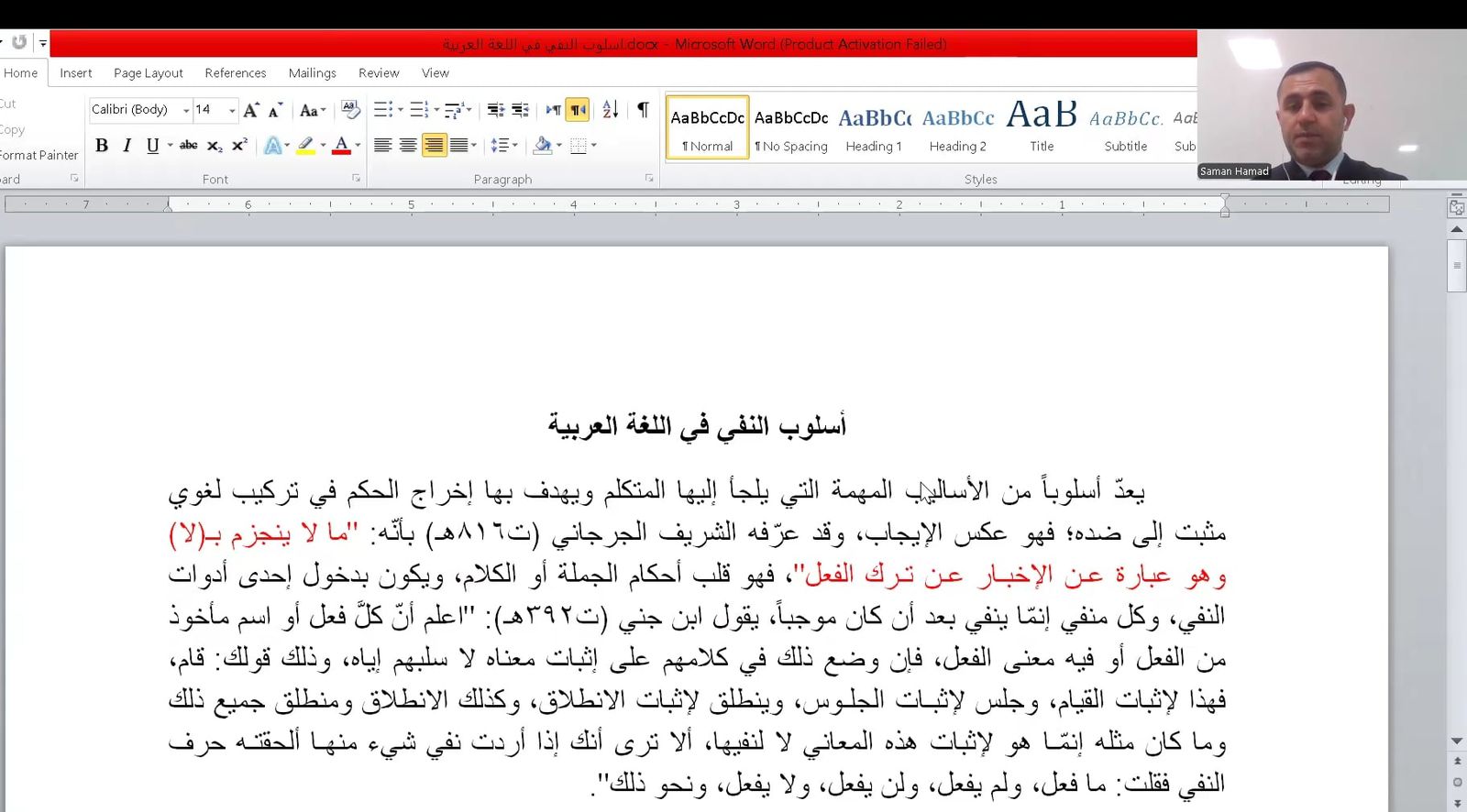Click the Grow Font icon
Viewport: 1467px width, 812px height.
click(251, 110)
